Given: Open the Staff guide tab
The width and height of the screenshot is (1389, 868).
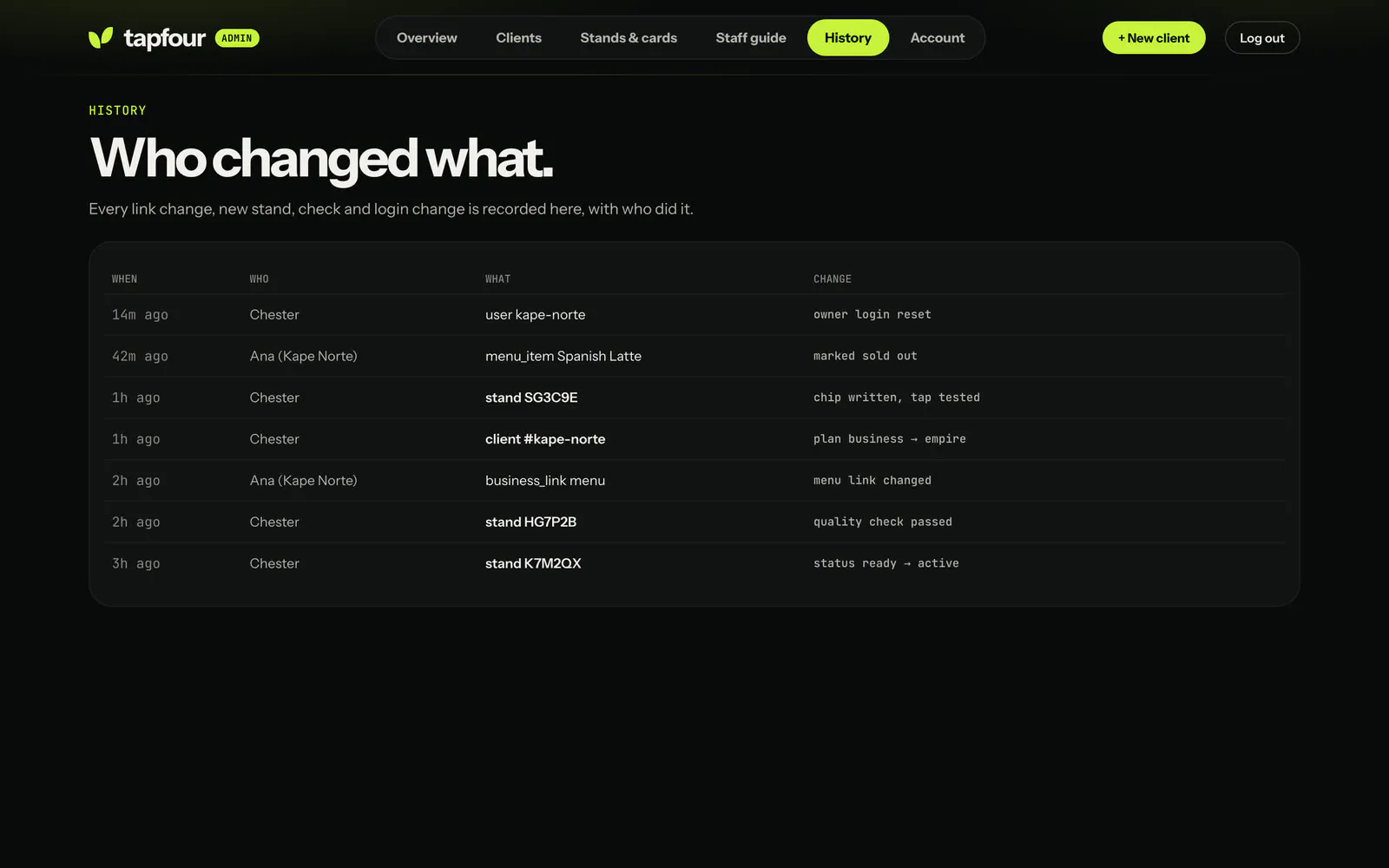Looking at the screenshot, I should click(x=751, y=38).
